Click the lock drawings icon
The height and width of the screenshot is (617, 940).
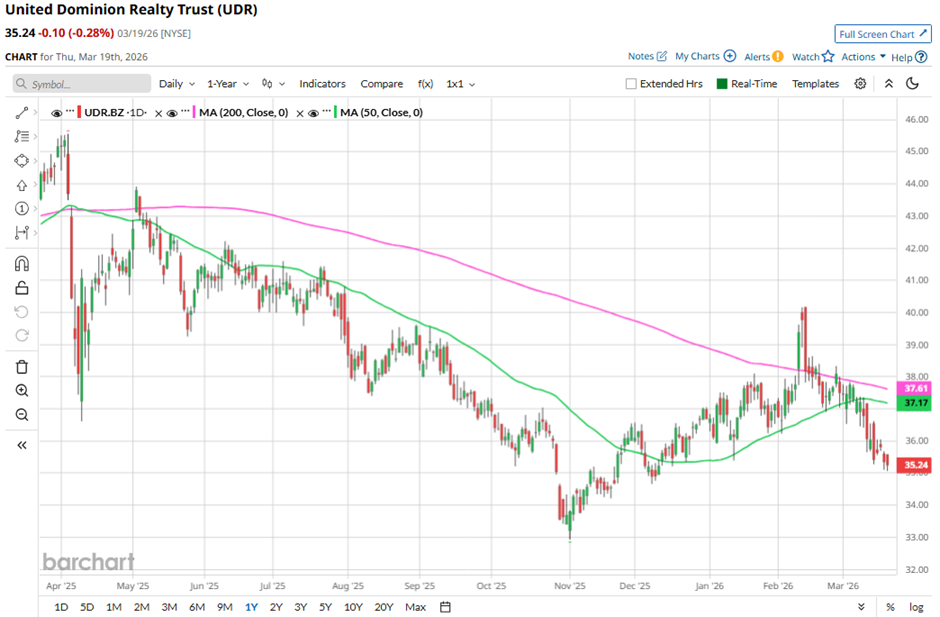coord(21,288)
